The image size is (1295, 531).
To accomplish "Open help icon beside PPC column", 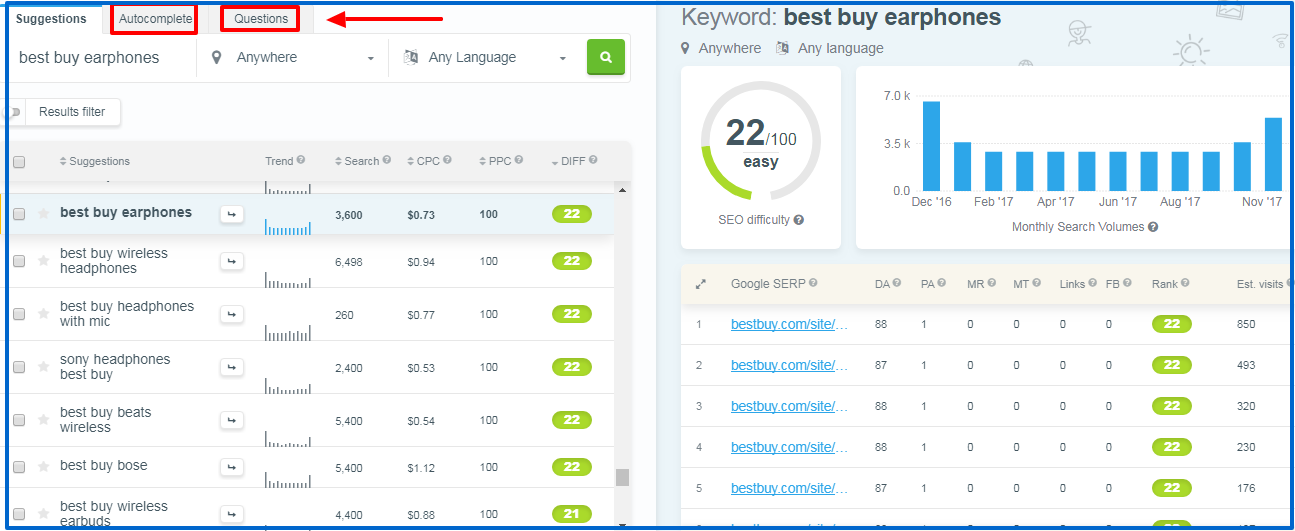I will click(520, 160).
